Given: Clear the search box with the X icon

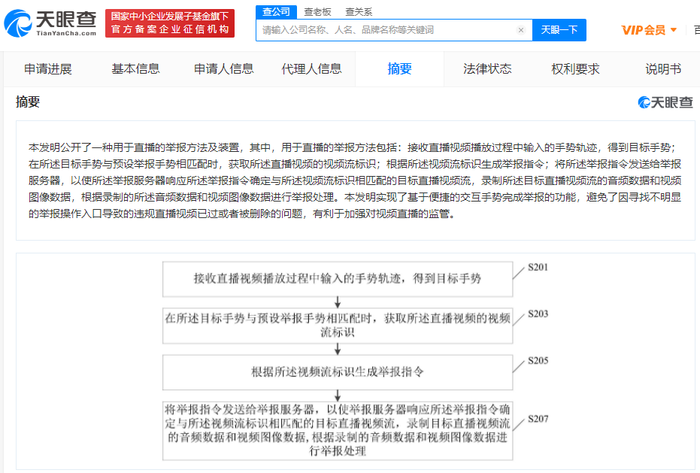Looking at the screenshot, I should coord(521,30).
